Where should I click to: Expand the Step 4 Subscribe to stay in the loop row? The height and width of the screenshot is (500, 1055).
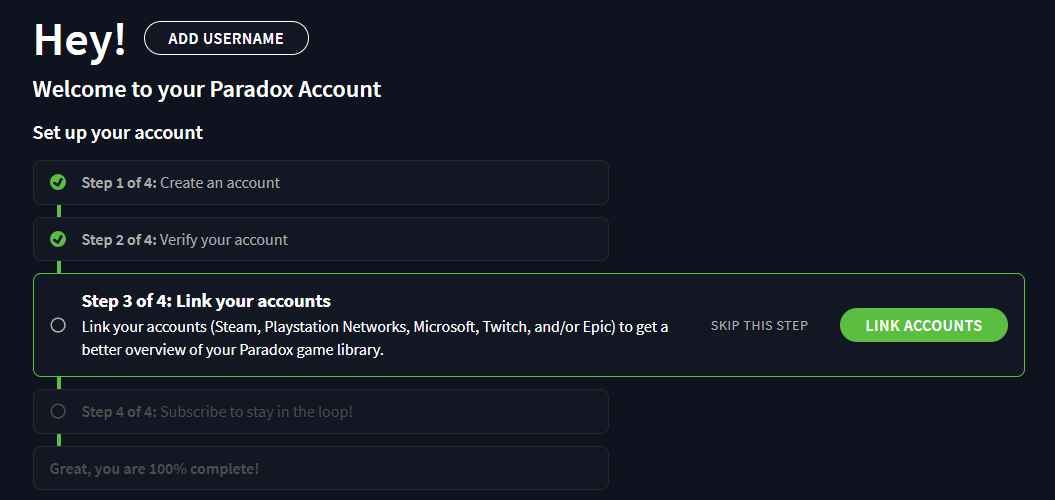(x=321, y=411)
